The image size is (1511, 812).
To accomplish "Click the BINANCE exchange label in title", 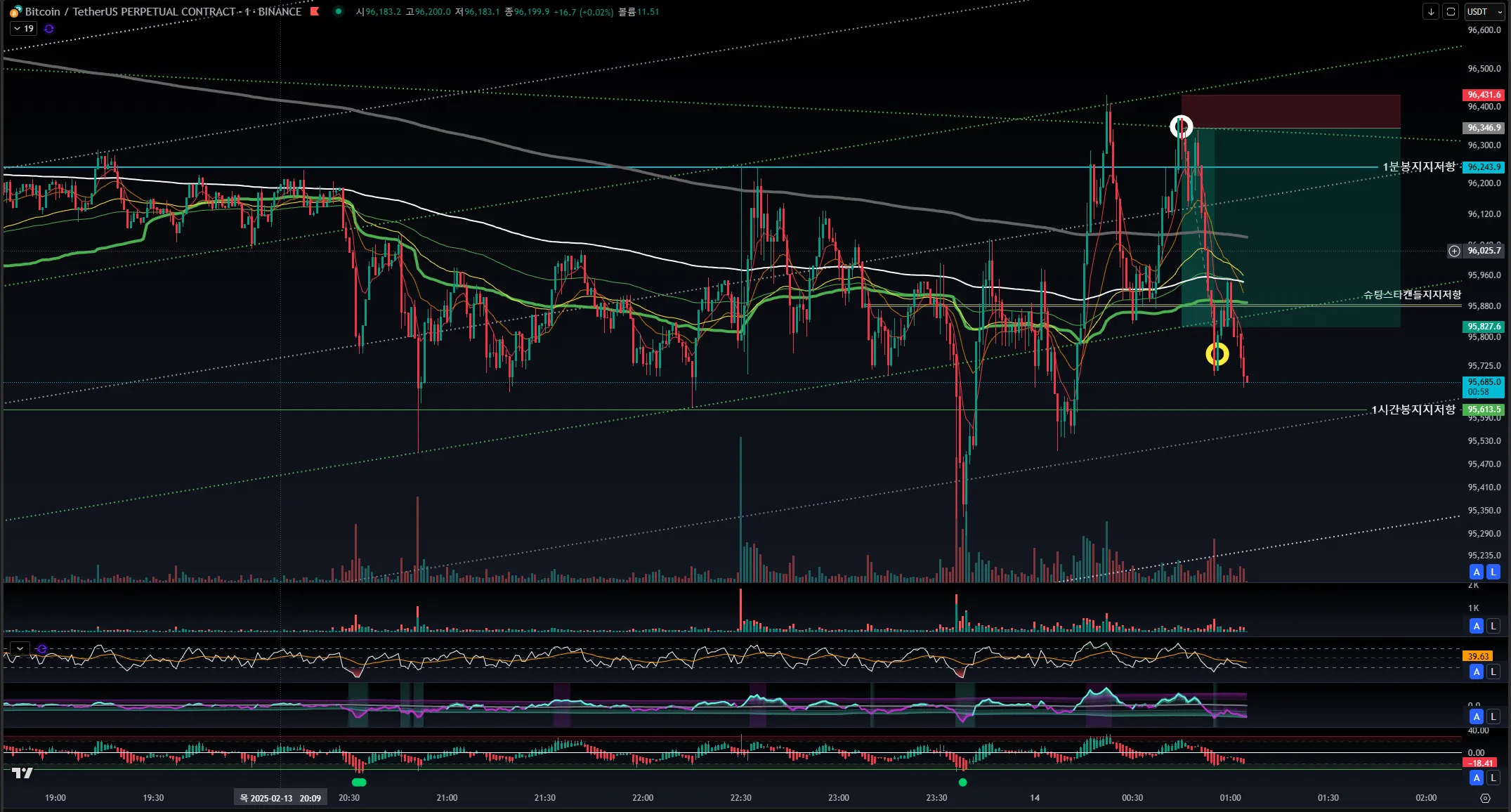I will (280, 11).
